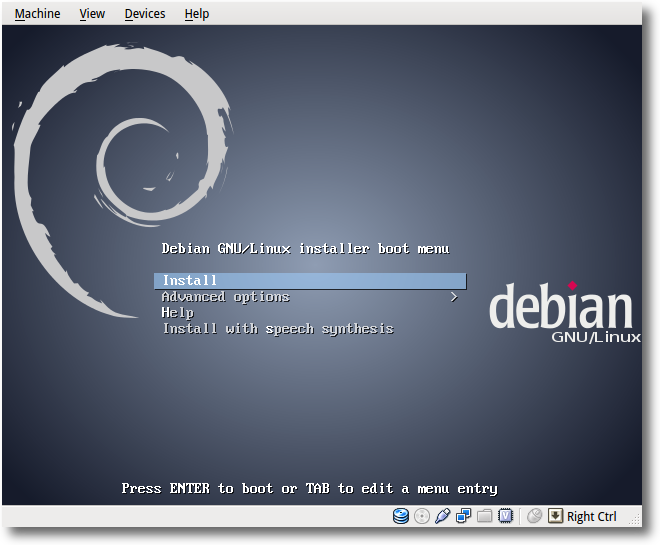Click the window resize grip corner
660x545 pixels.
(x=634, y=520)
